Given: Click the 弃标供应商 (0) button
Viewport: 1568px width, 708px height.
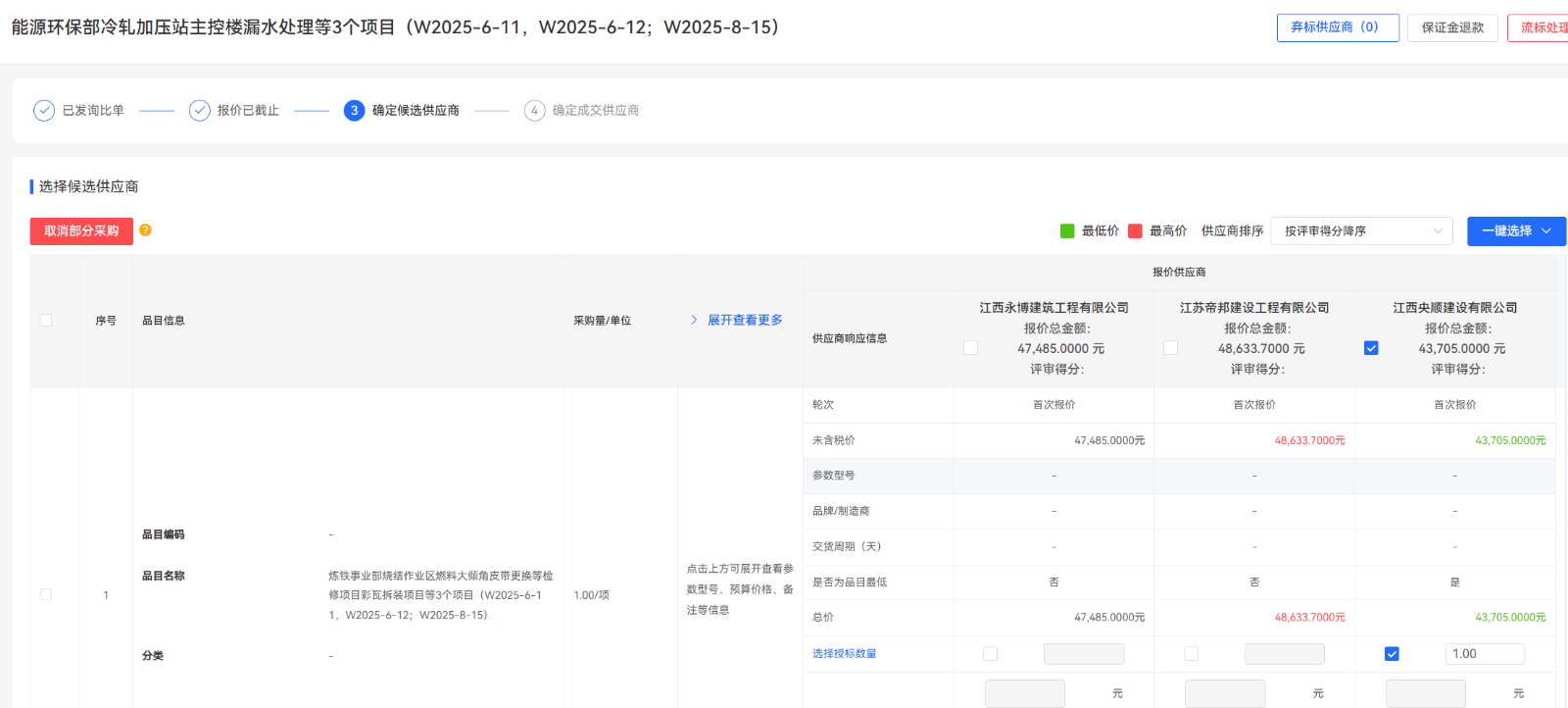Looking at the screenshot, I should (x=1338, y=27).
